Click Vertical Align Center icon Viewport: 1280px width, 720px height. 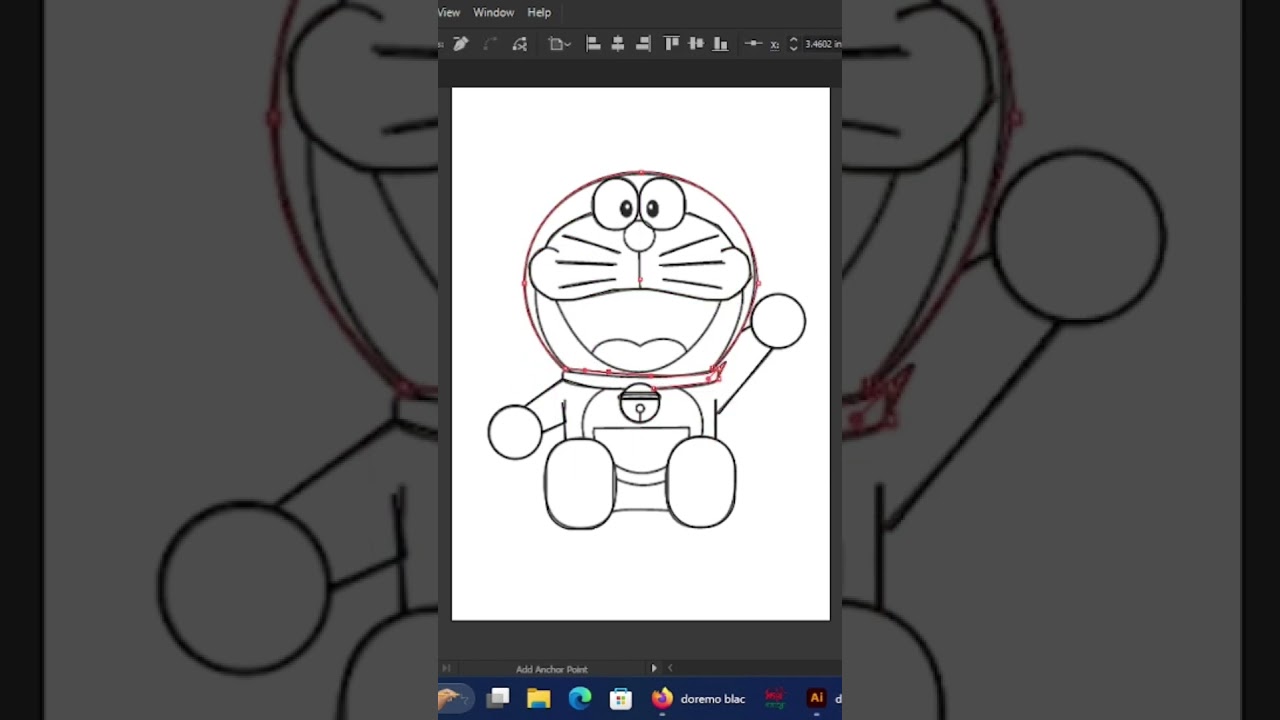click(x=696, y=44)
